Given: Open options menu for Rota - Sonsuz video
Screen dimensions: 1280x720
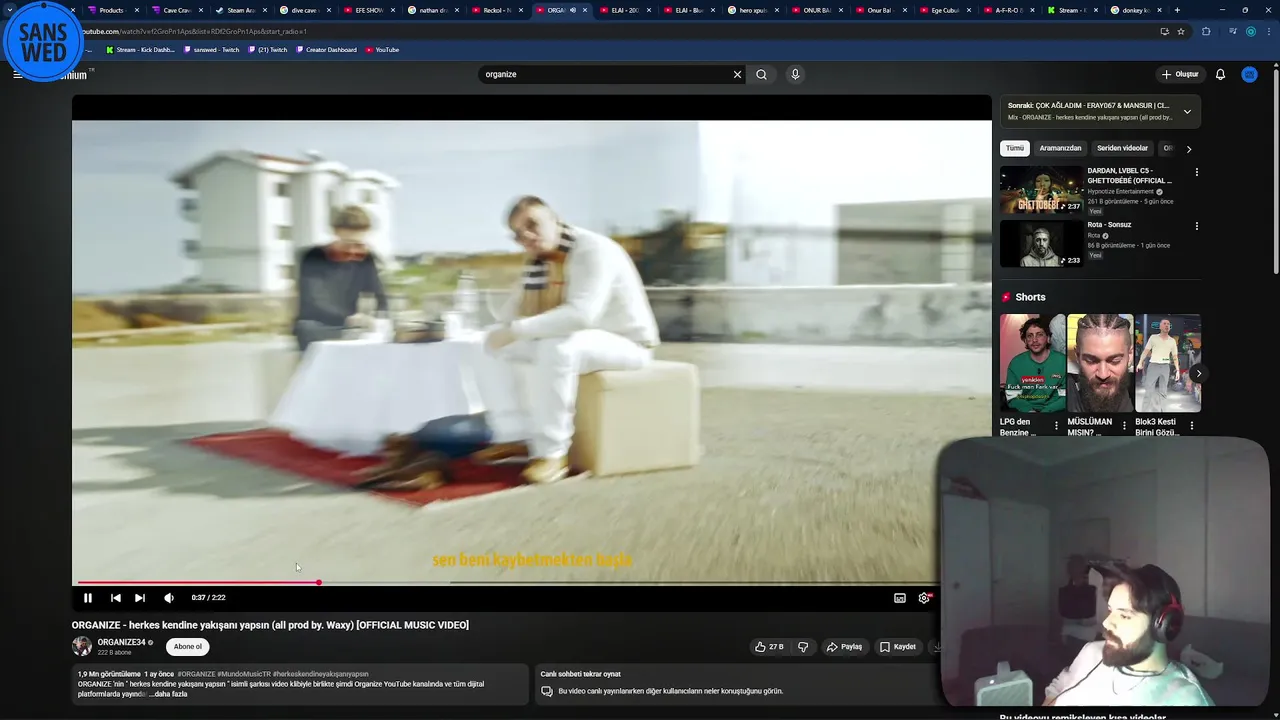Looking at the screenshot, I should tap(1196, 226).
